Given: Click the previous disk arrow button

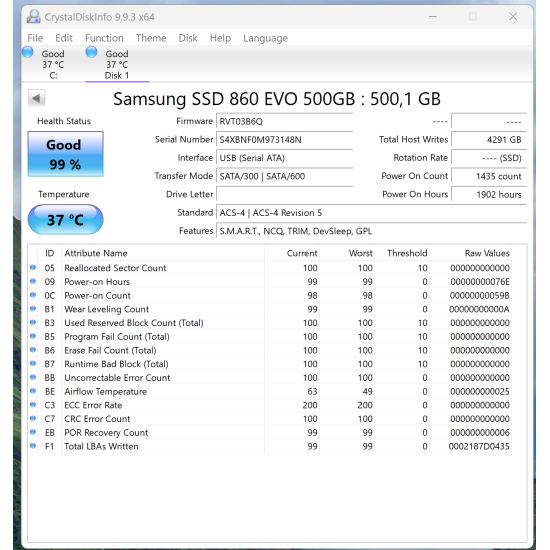Looking at the screenshot, I should coord(36,98).
